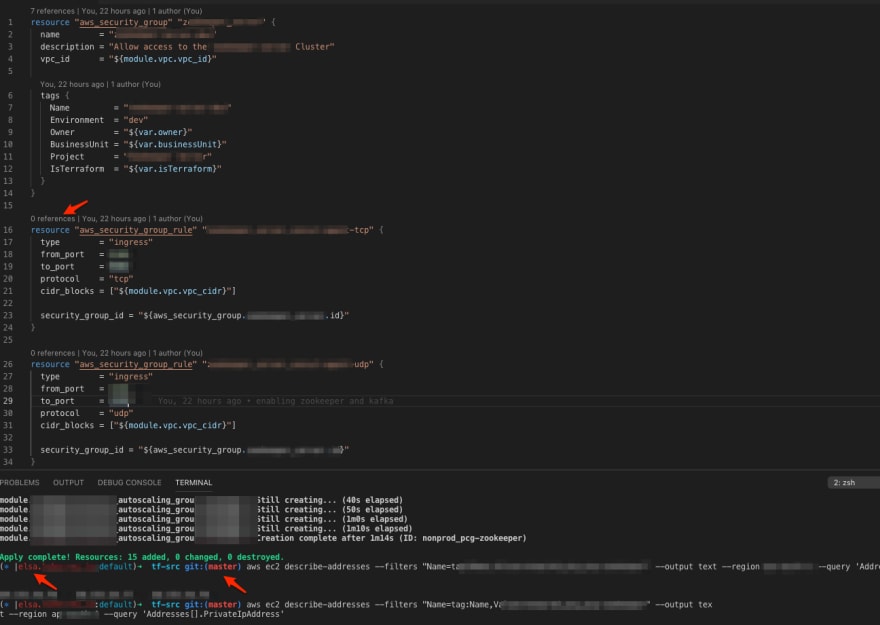Click '0 references' CodeLens above line 16

coord(53,219)
